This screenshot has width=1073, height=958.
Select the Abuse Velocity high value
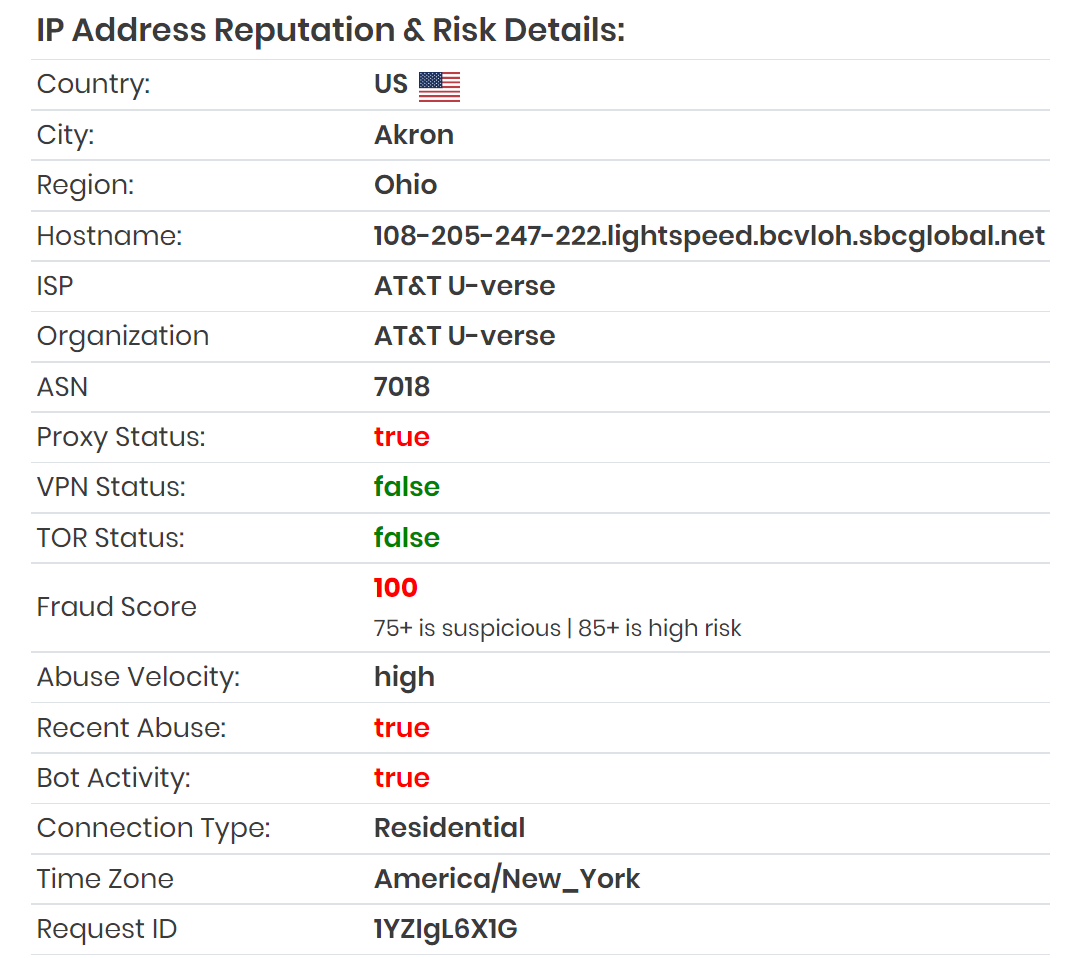[404, 677]
